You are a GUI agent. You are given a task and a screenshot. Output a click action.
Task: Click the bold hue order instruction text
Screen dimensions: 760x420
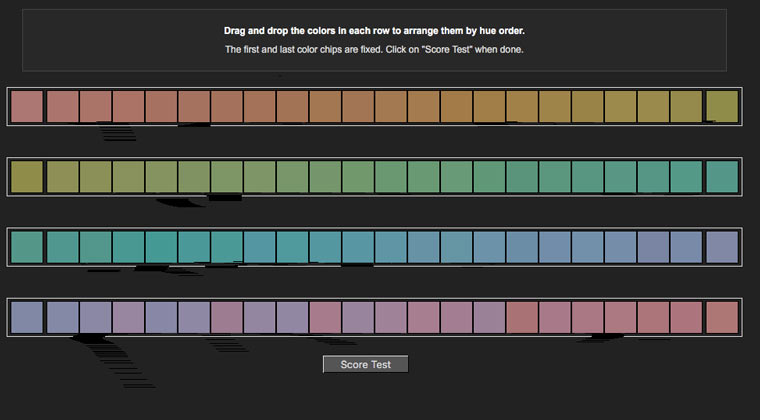[374, 31]
